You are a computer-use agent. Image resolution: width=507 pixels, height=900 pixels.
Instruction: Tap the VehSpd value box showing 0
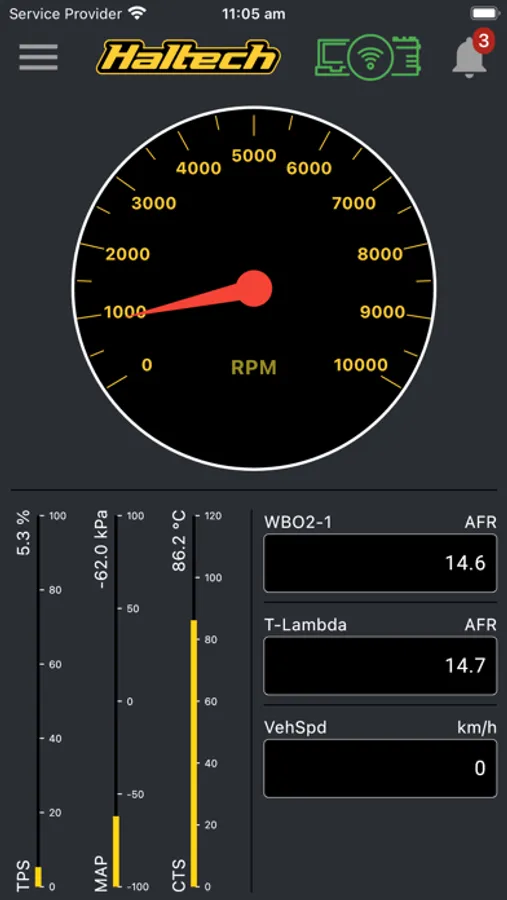[x=380, y=769]
